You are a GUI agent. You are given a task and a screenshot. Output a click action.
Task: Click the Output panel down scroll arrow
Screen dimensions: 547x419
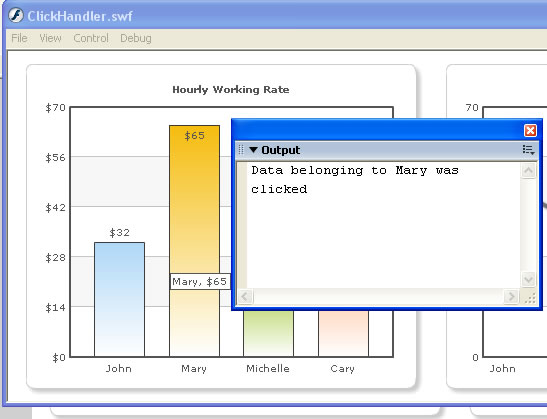pos(528,279)
